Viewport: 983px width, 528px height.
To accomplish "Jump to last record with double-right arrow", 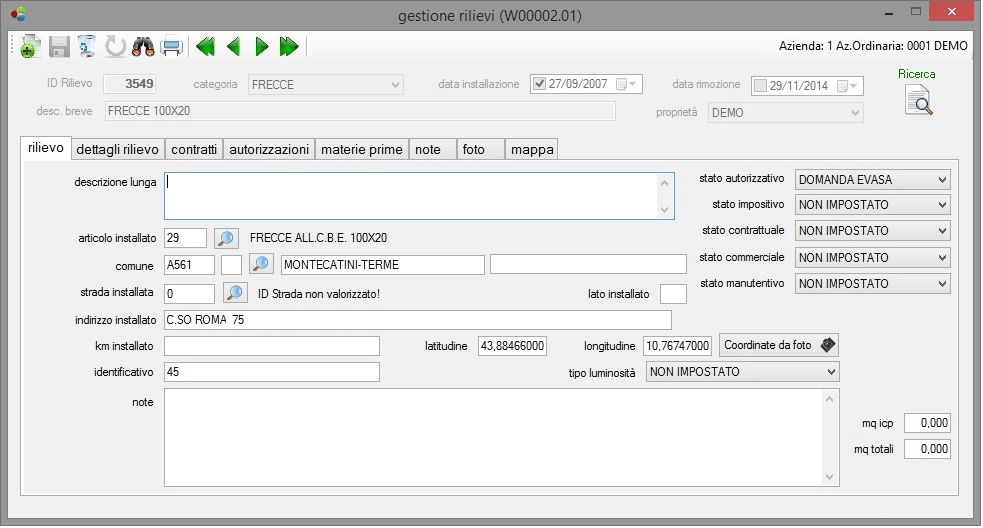I will [x=290, y=46].
